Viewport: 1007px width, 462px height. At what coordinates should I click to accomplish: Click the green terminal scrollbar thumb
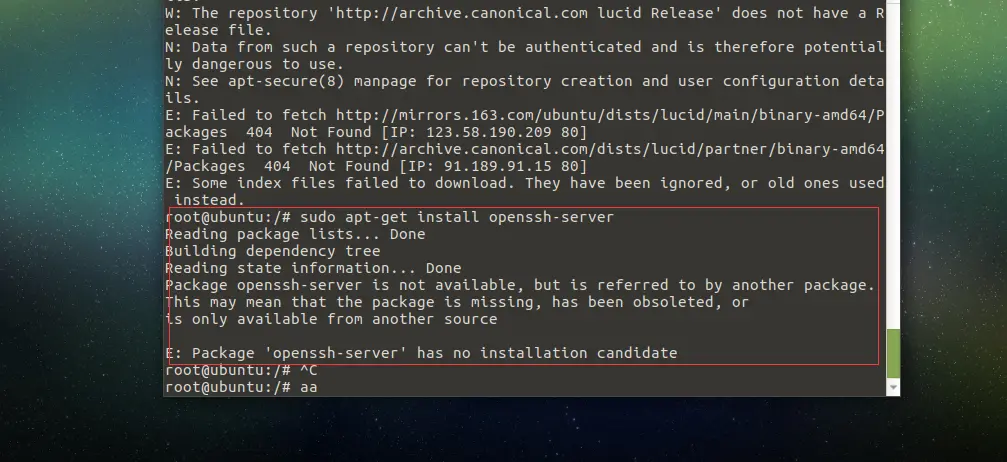pos(893,350)
